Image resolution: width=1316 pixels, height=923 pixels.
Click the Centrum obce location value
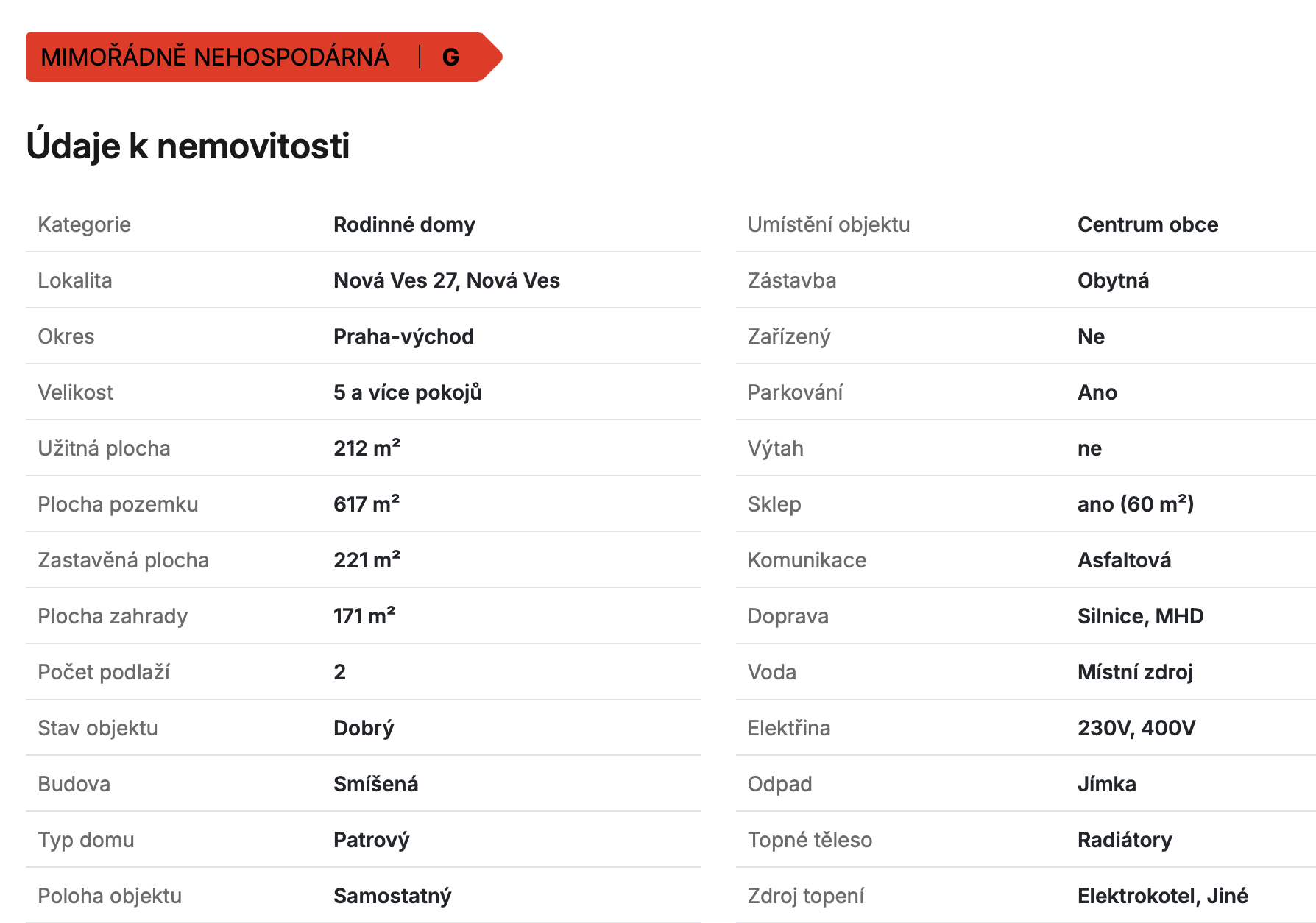coord(1147,224)
